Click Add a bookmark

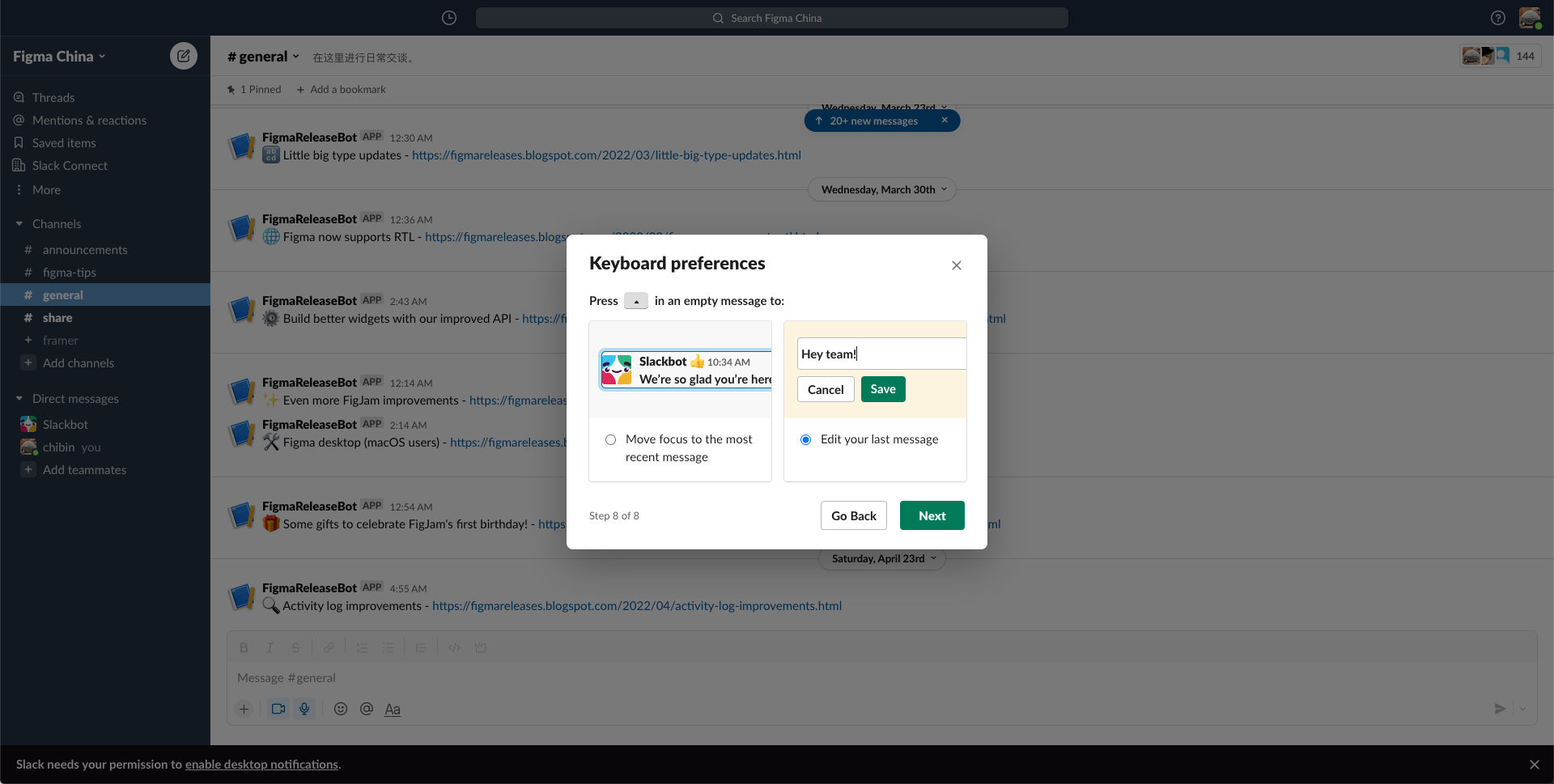pos(341,89)
